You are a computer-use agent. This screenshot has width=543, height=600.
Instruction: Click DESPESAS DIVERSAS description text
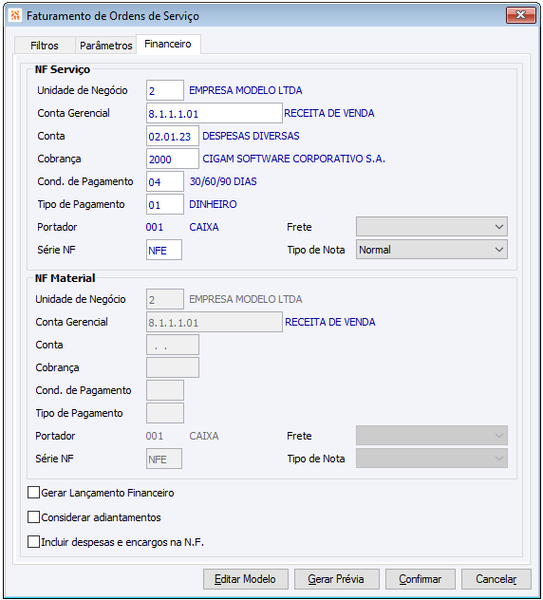[251, 136]
